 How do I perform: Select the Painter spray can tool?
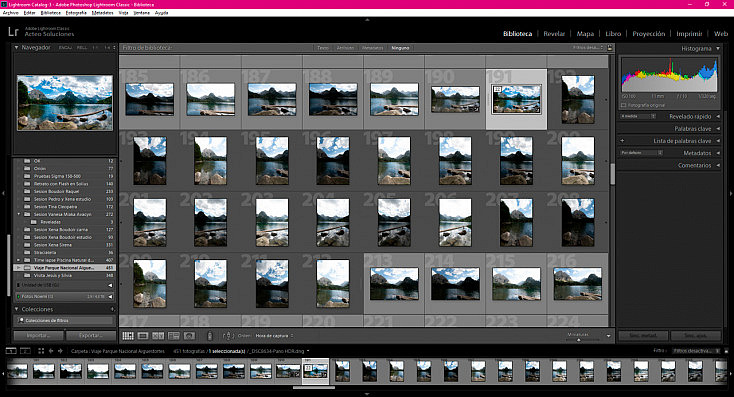[x=210, y=336]
